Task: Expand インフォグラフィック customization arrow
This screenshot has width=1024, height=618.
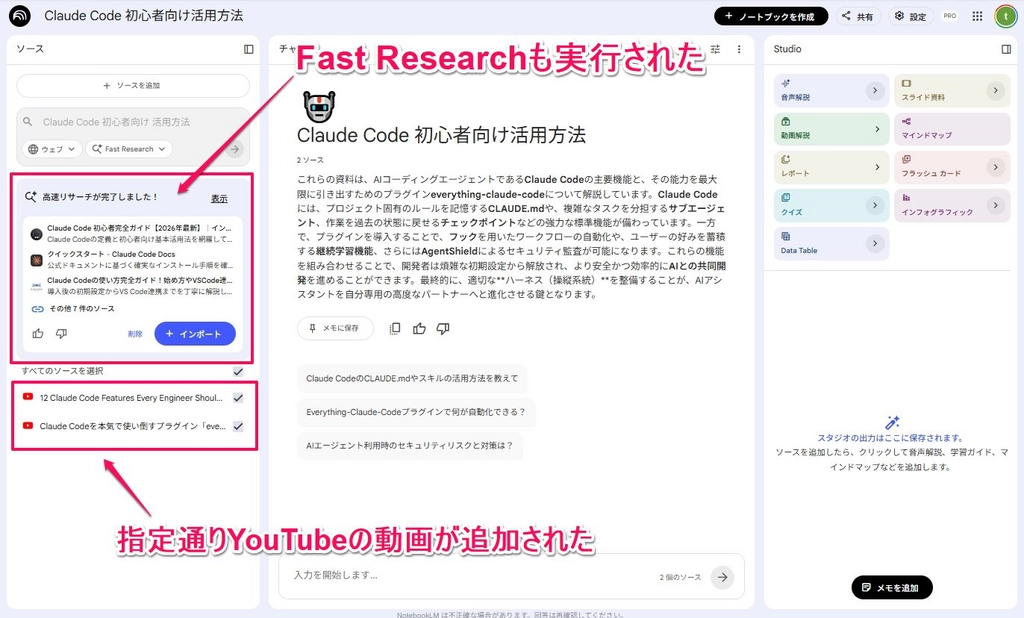Action: coord(995,205)
